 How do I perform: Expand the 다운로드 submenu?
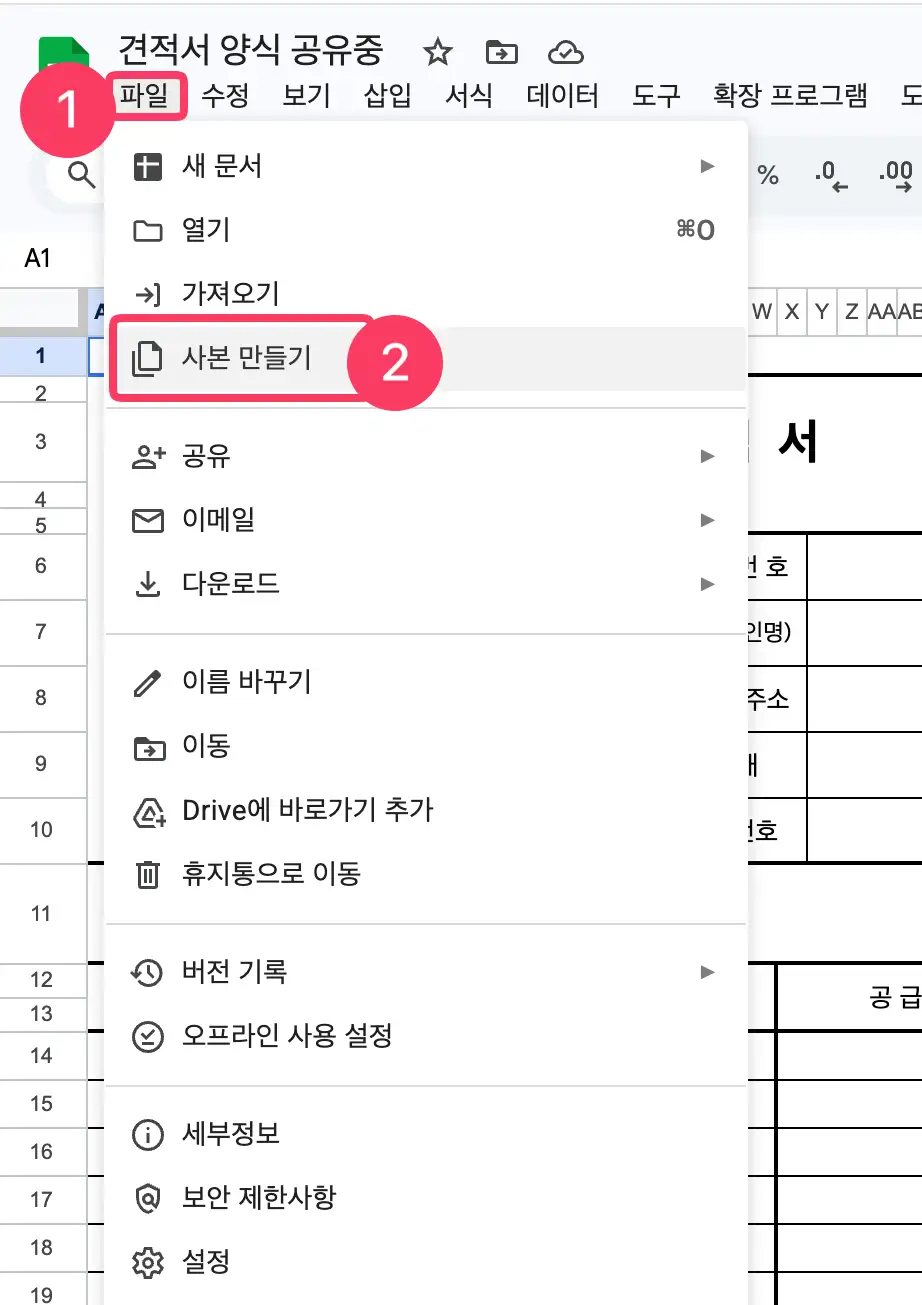(709, 584)
